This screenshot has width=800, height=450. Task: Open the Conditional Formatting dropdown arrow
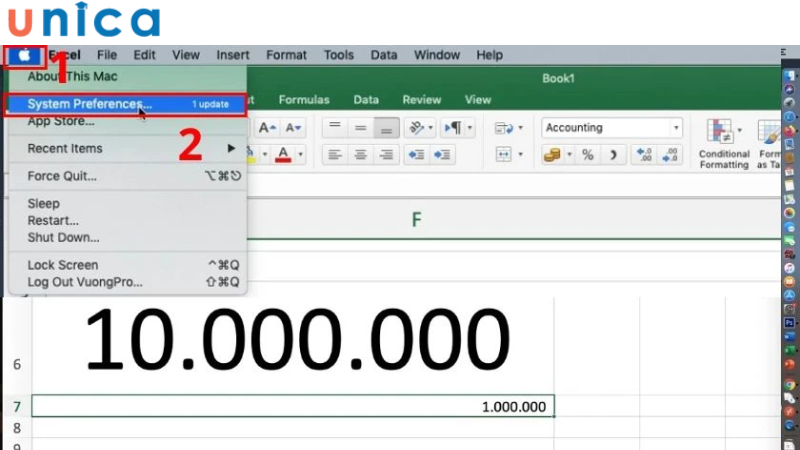point(739,131)
